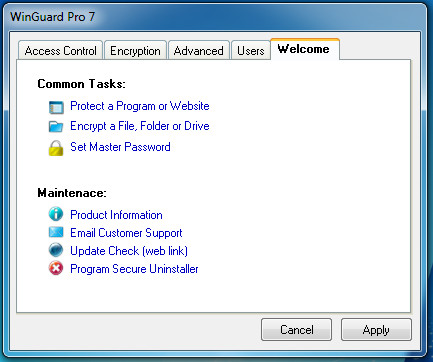Apply settings with the Apply button
Image resolution: width=433 pixels, height=362 pixels.
click(x=376, y=329)
